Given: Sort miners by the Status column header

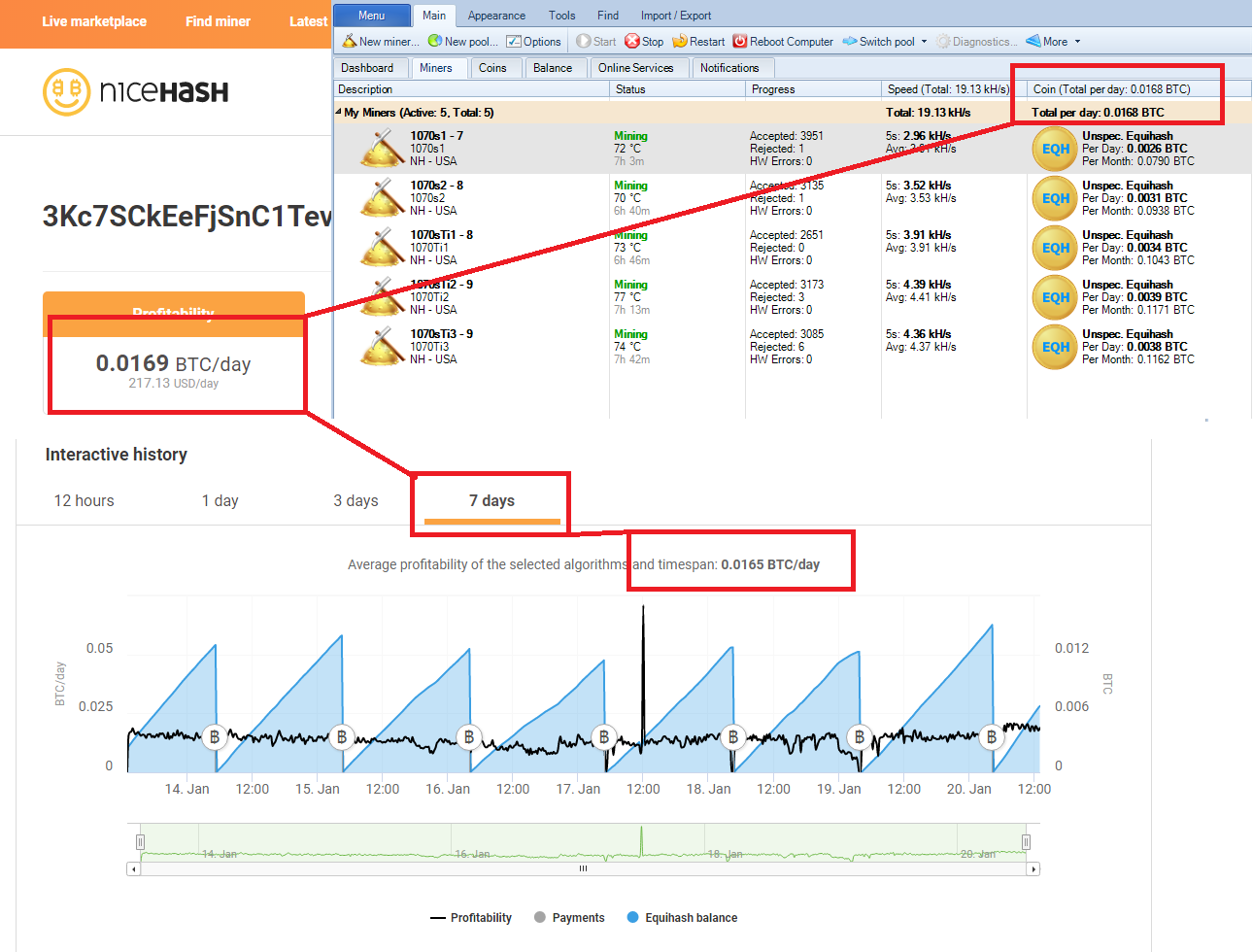Looking at the screenshot, I should 677,89.
